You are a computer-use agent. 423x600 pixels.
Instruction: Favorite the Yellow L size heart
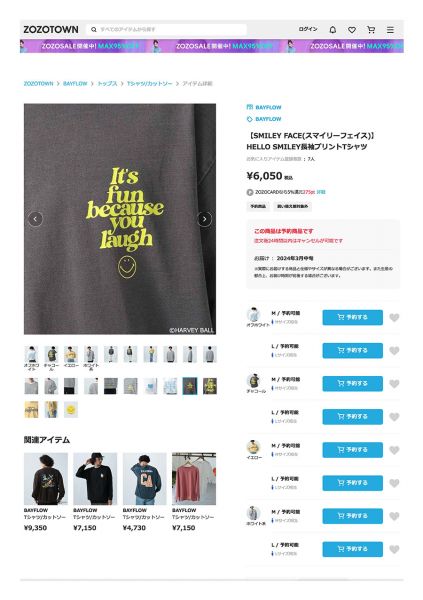coord(394,483)
